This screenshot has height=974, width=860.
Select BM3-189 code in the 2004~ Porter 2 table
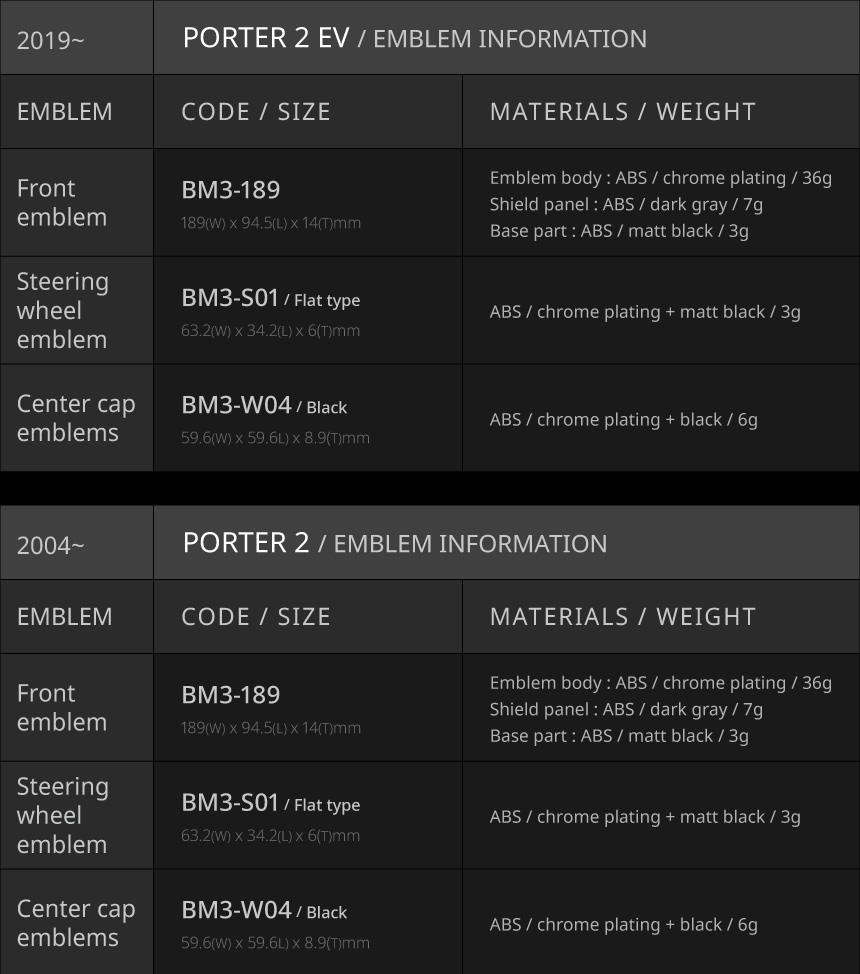click(x=230, y=695)
